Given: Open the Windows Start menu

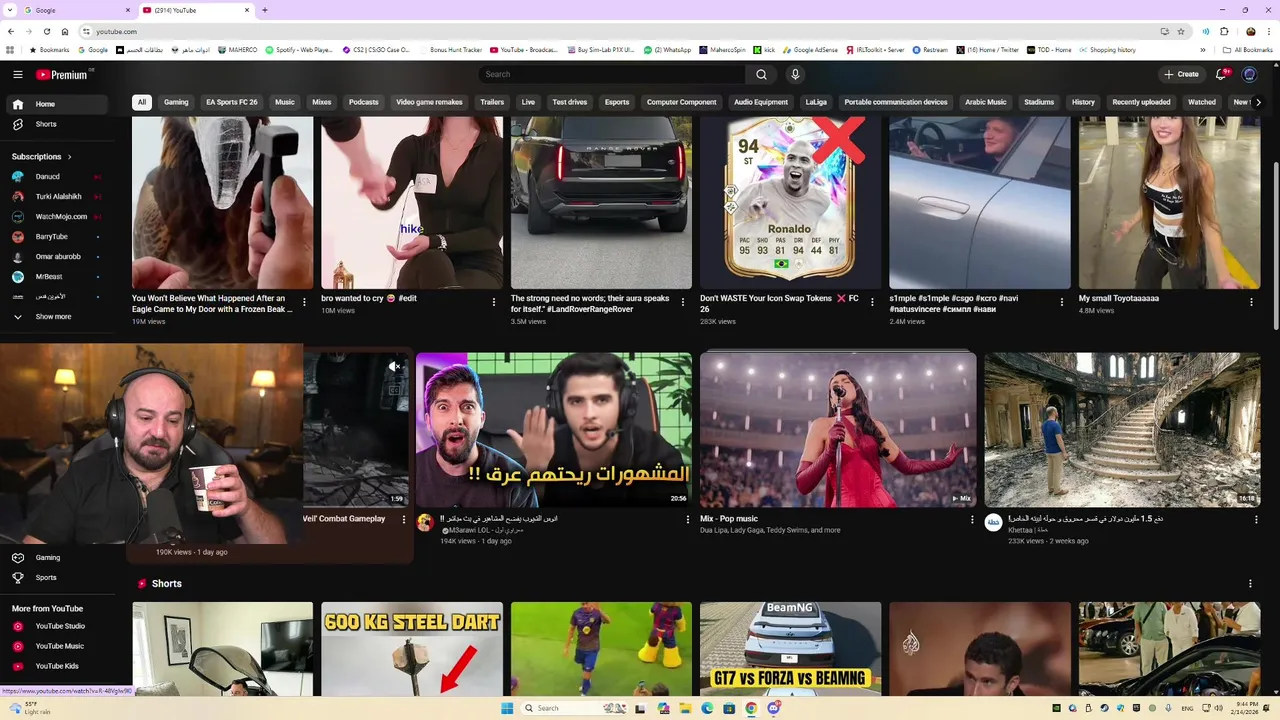Looking at the screenshot, I should point(507,708).
